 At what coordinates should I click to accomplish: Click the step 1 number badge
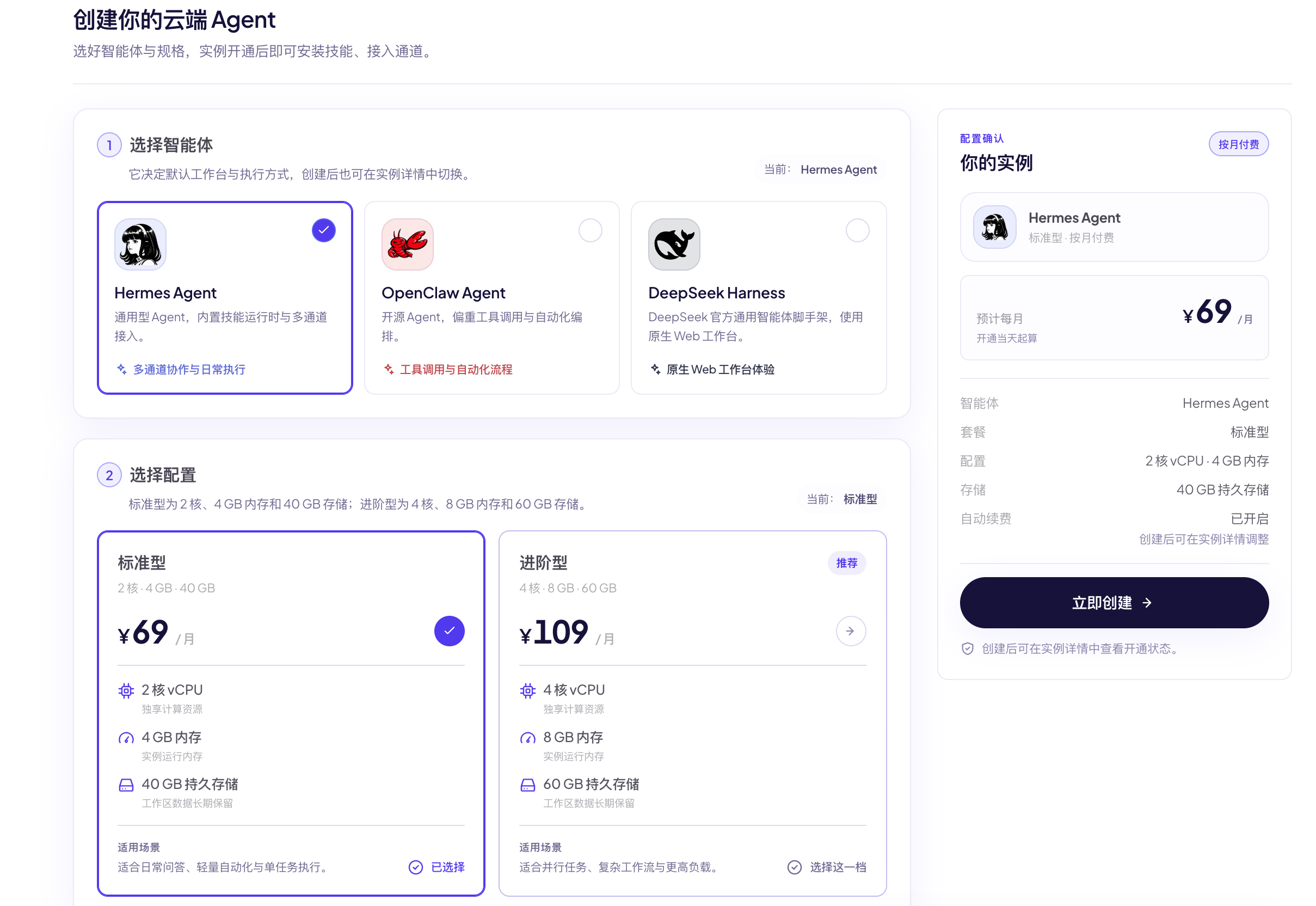point(109,145)
